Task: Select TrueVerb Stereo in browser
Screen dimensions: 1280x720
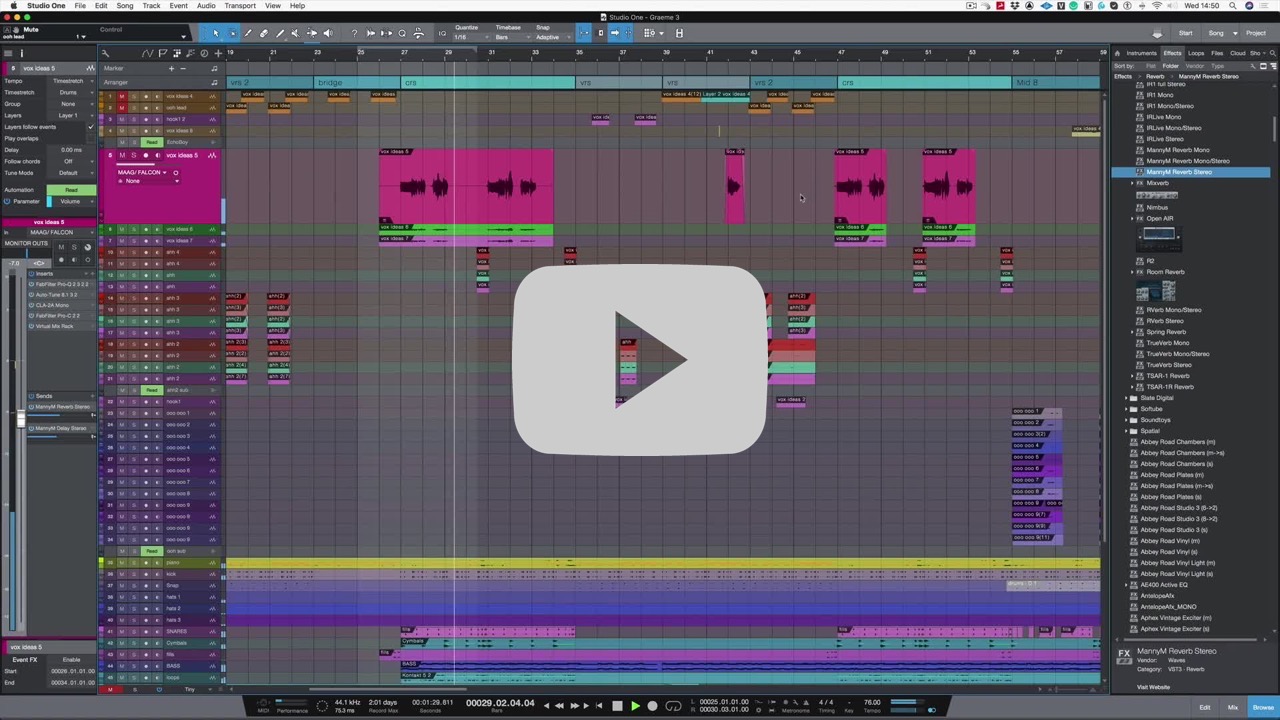Action: pos(1169,365)
